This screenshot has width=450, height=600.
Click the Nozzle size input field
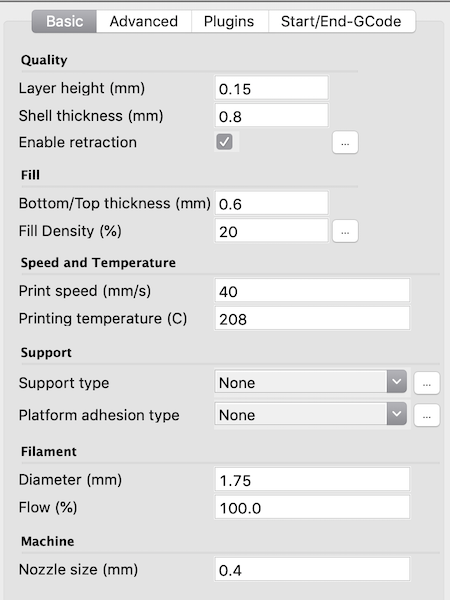tap(312, 569)
